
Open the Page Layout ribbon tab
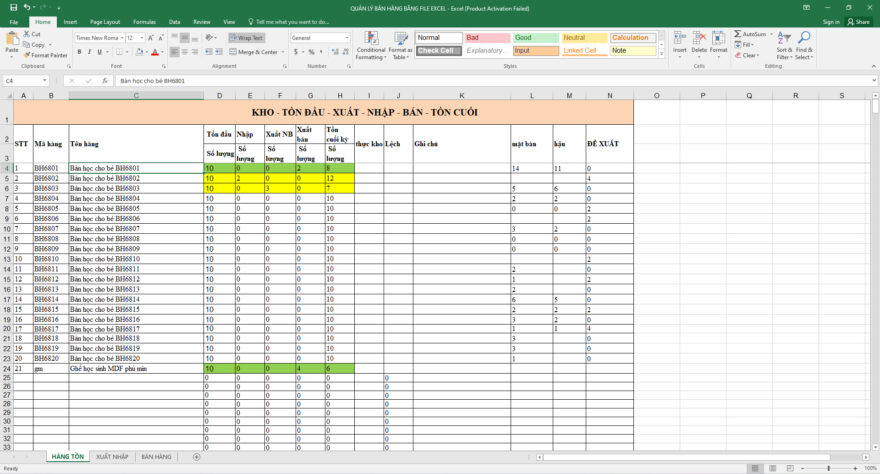[x=104, y=21]
